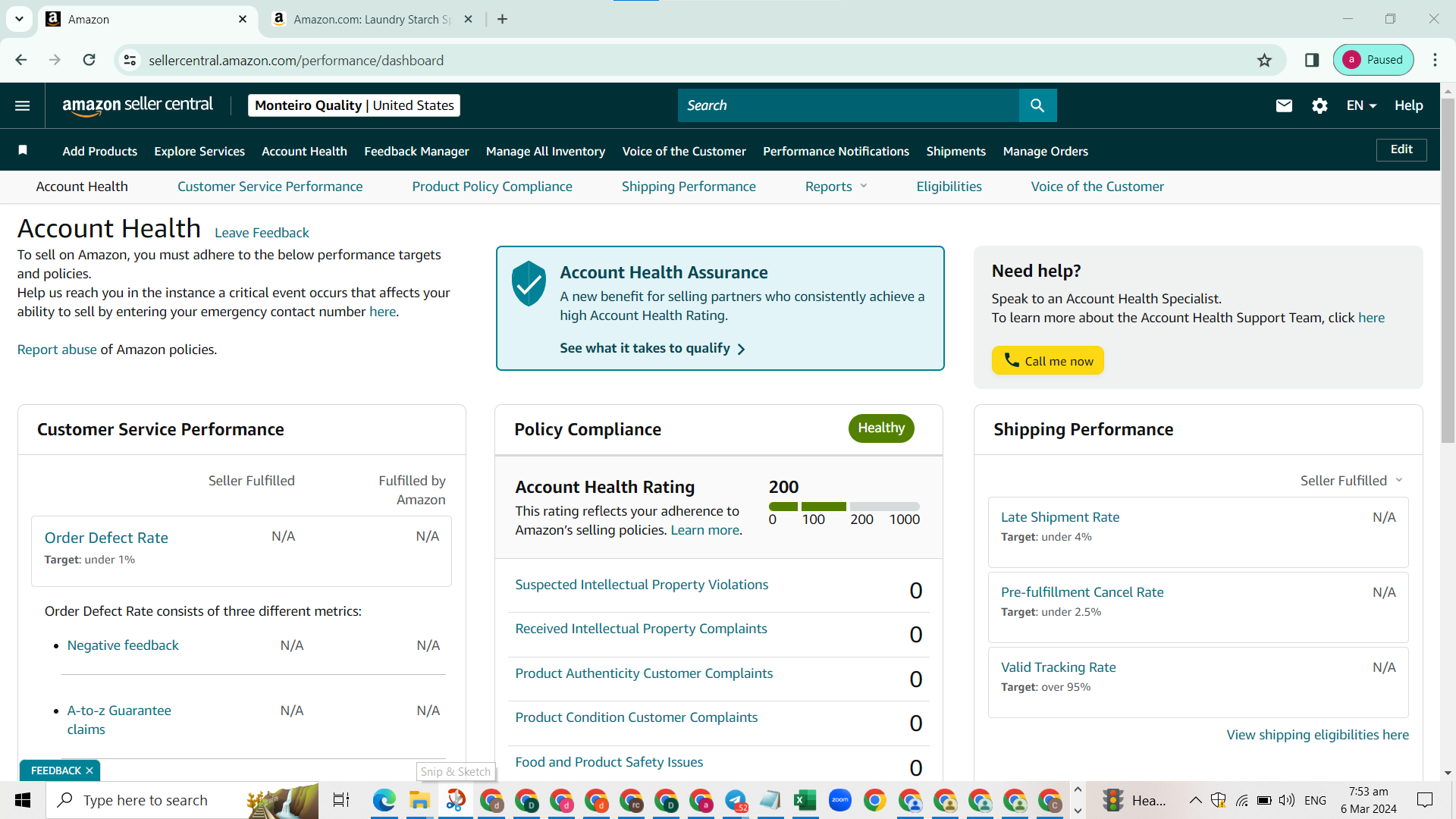Switch to the Laundry Starch browser tab
This screenshot has width=1456, height=819.
tap(372, 19)
